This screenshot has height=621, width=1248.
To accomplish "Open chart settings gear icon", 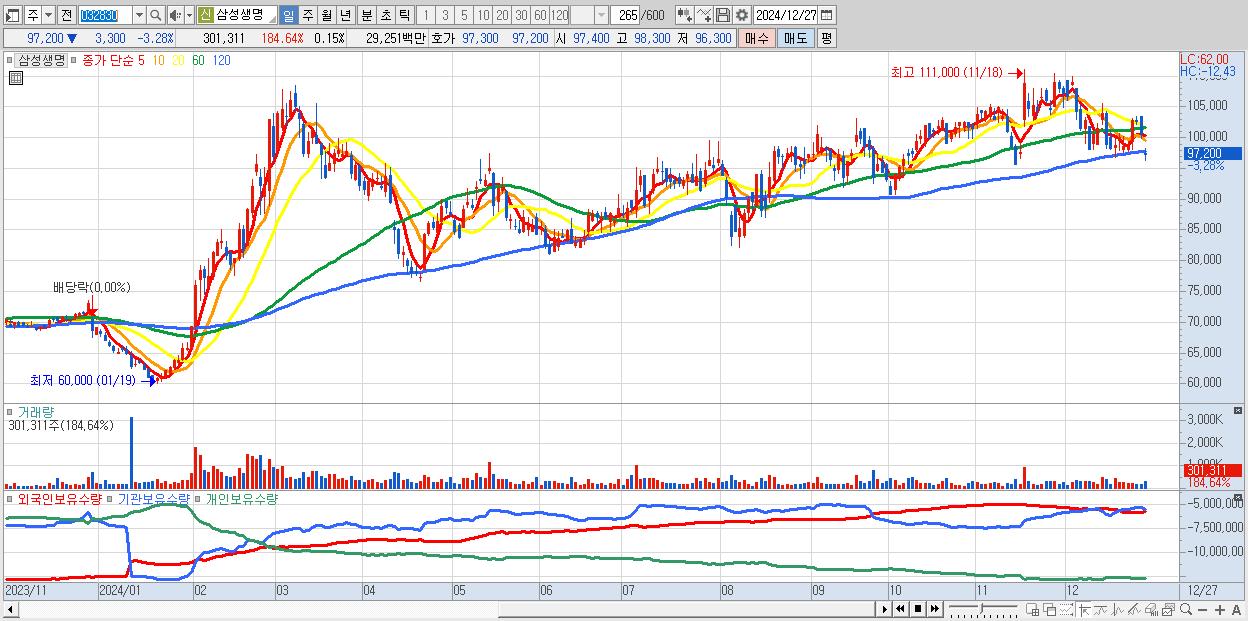I will tap(742, 15).
